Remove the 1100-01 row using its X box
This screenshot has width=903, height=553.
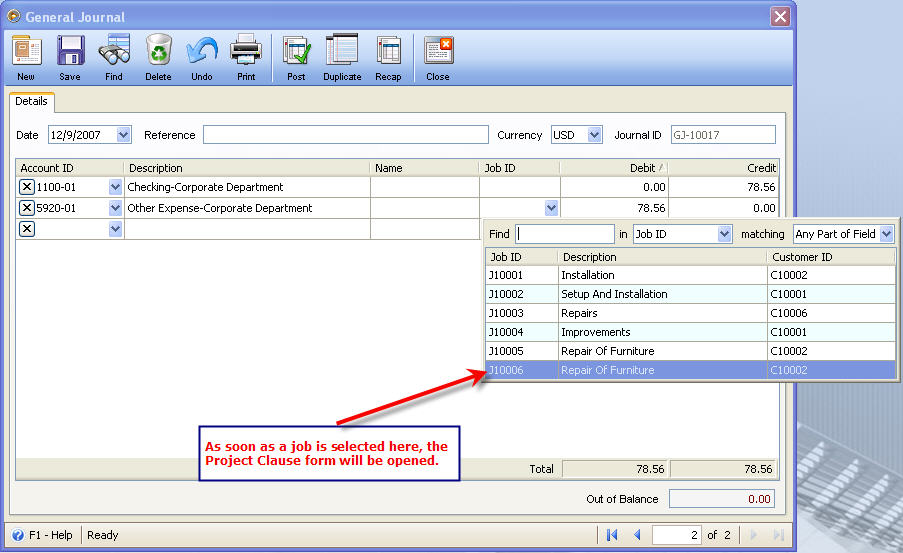pos(26,187)
